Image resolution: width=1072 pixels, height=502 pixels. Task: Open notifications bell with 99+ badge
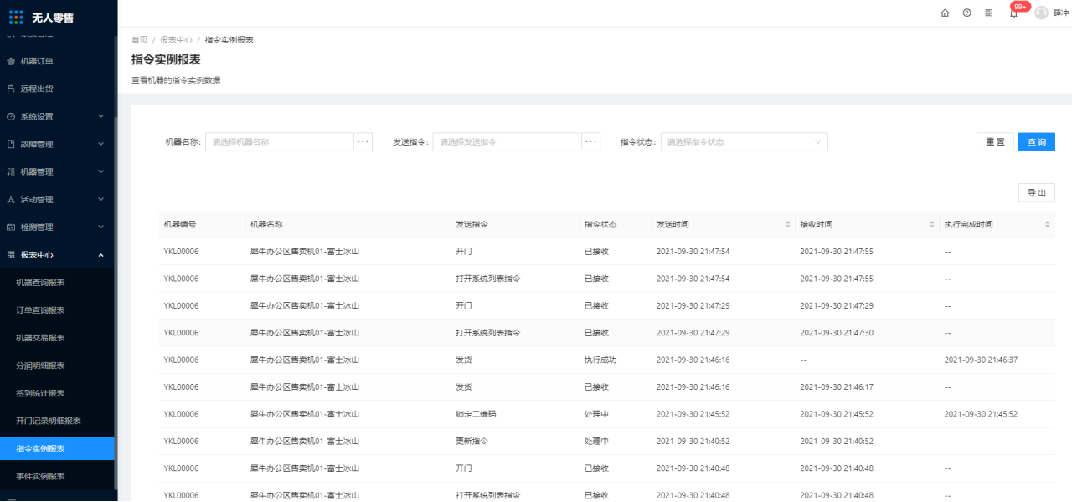coord(1014,12)
